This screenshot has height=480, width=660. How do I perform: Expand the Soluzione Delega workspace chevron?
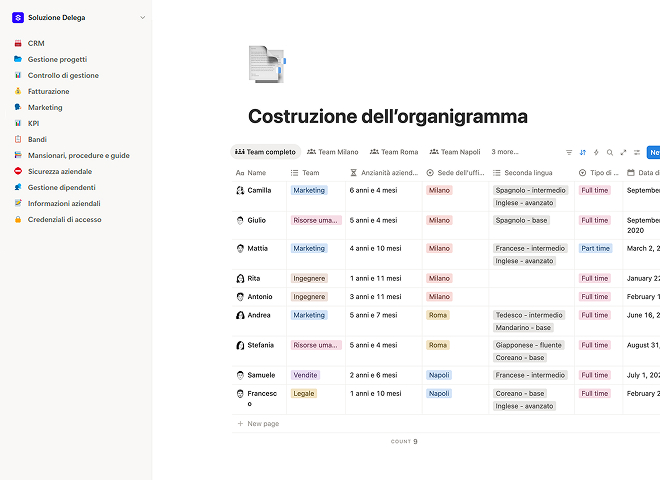point(143,18)
